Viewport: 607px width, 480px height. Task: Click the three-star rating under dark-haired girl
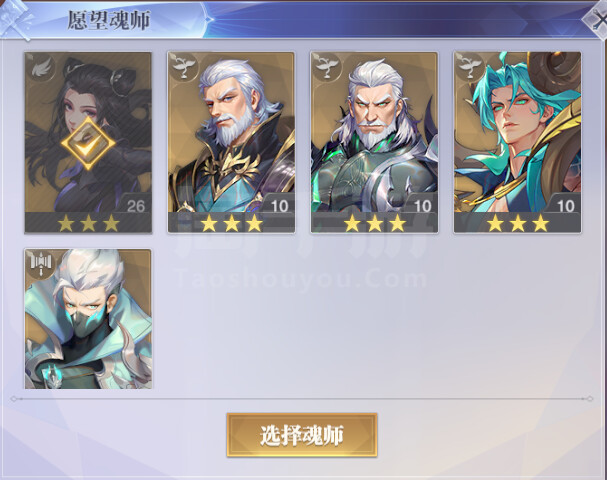tap(88, 223)
